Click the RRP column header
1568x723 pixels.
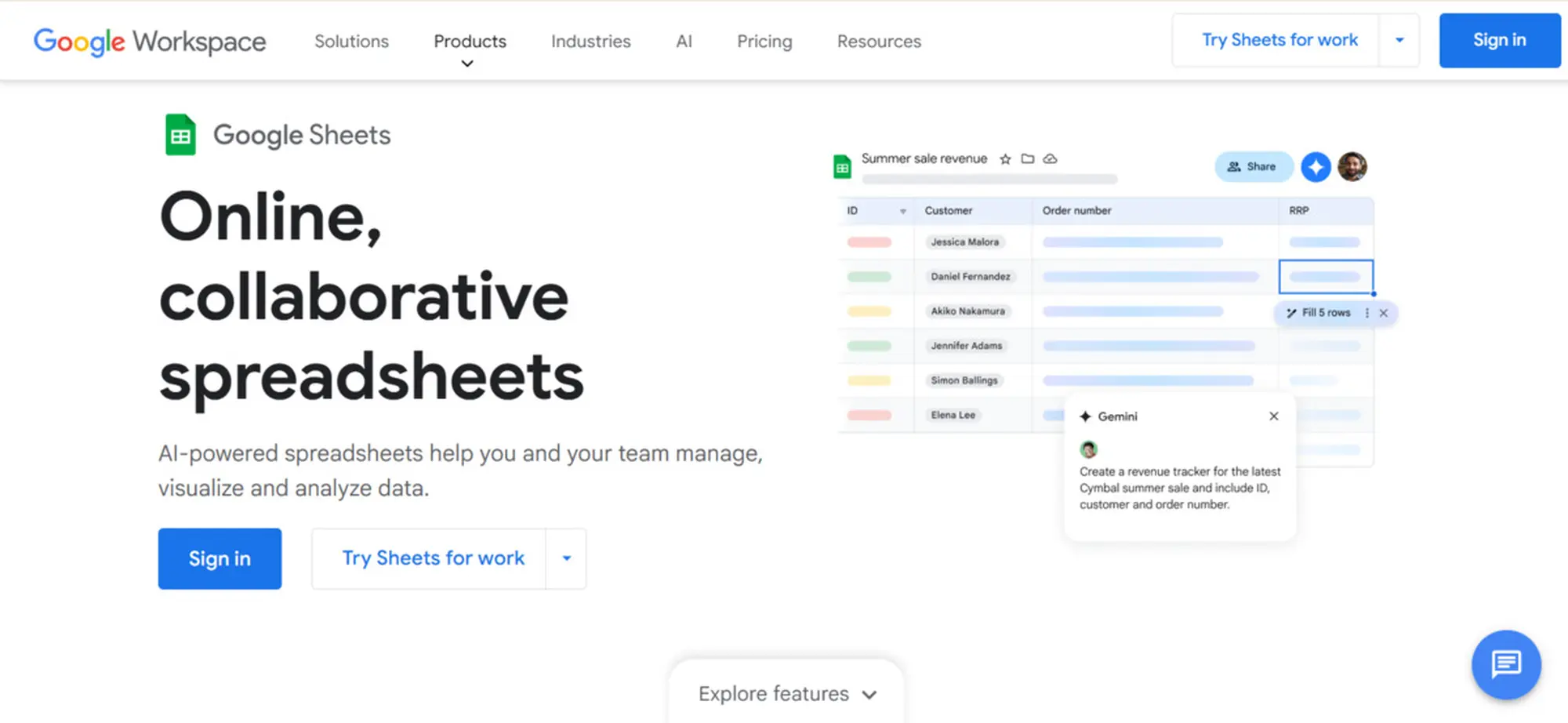[1299, 211]
